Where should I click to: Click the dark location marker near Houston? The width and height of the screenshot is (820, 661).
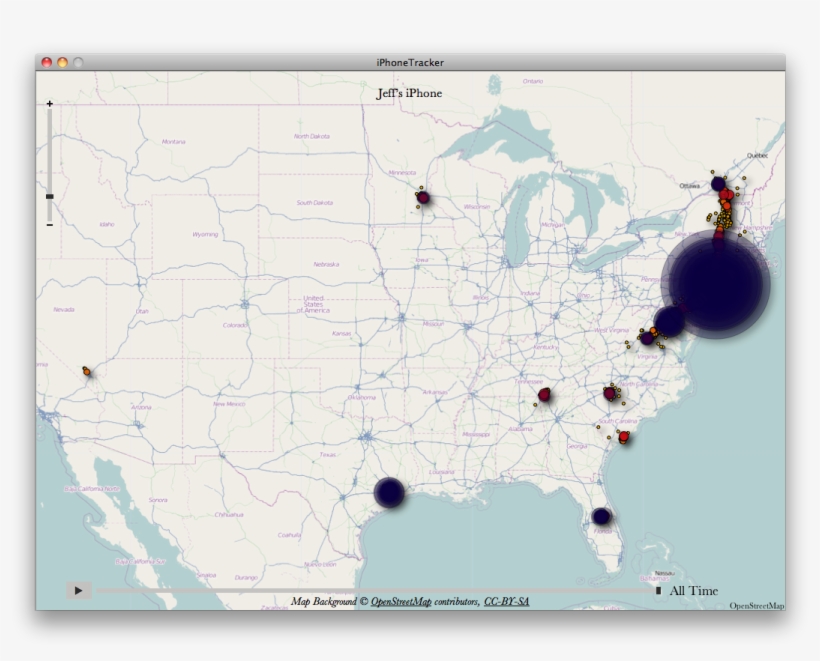389,492
